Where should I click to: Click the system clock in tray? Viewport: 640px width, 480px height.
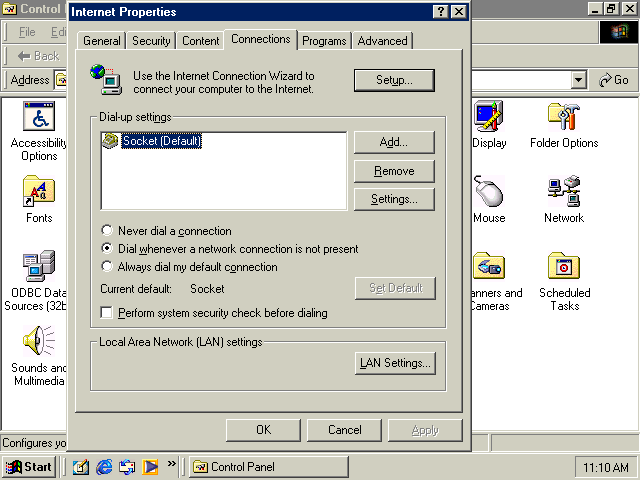[x=605, y=467]
